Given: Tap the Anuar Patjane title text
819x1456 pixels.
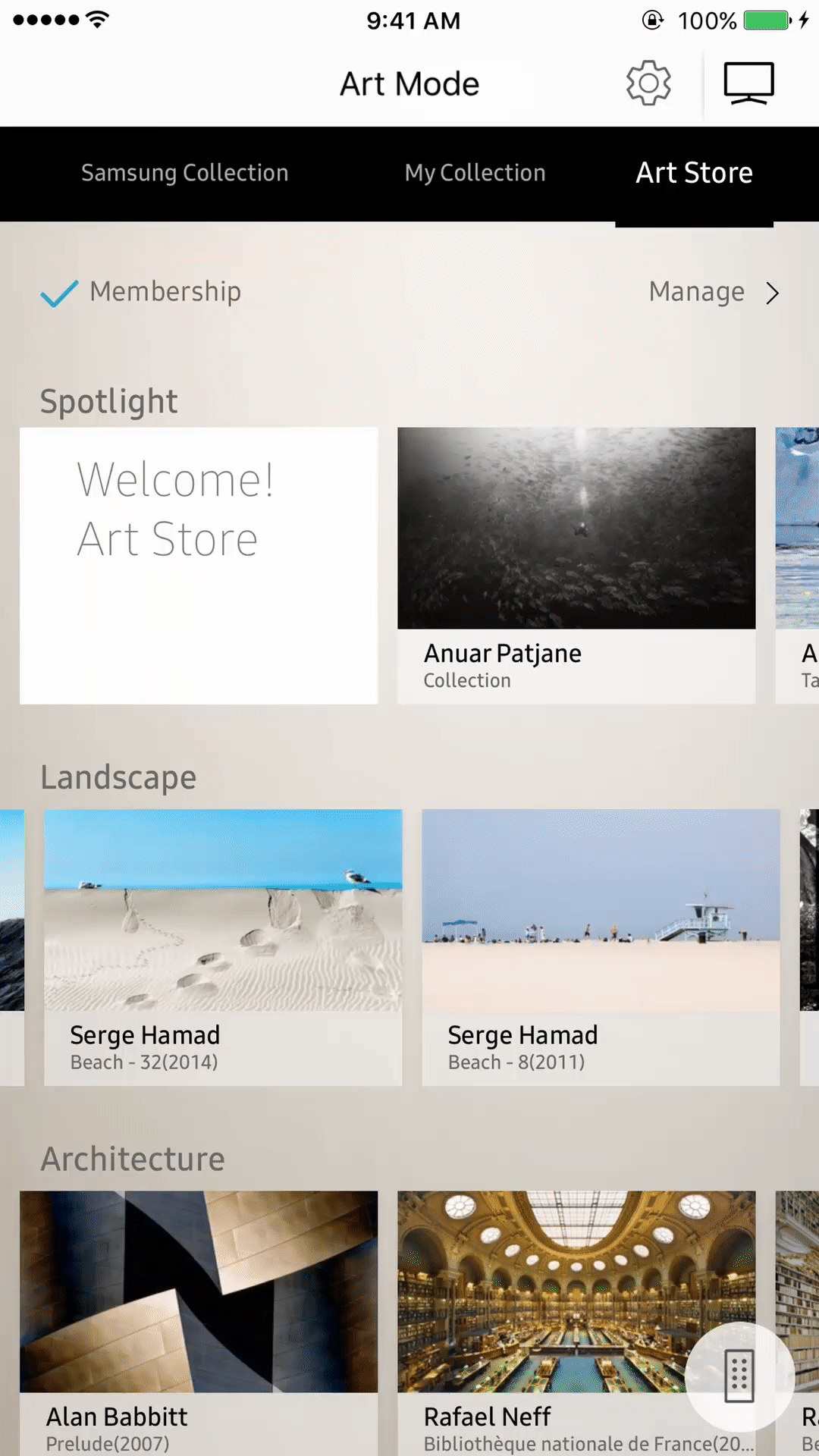Looking at the screenshot, I should [x=502, y=653].
